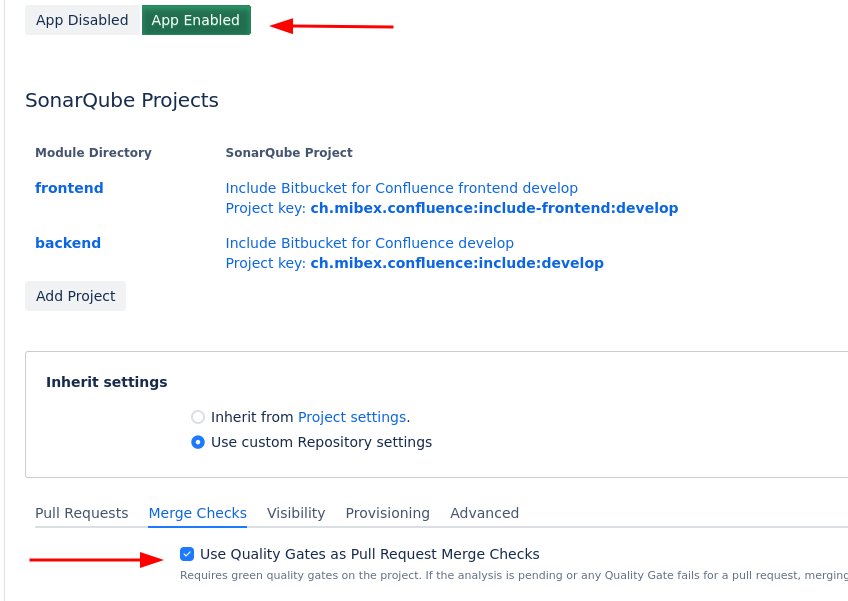Screen dimensions: 848x601
Task: Toggle Use Quality Gates merge checks checkbox
Action: tap(187, 554)
